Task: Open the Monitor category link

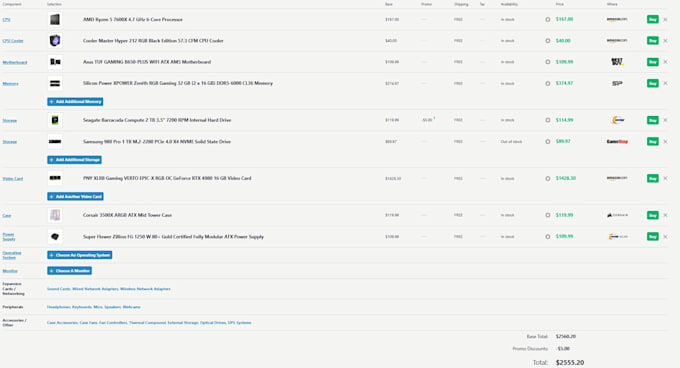Action: 10,271
